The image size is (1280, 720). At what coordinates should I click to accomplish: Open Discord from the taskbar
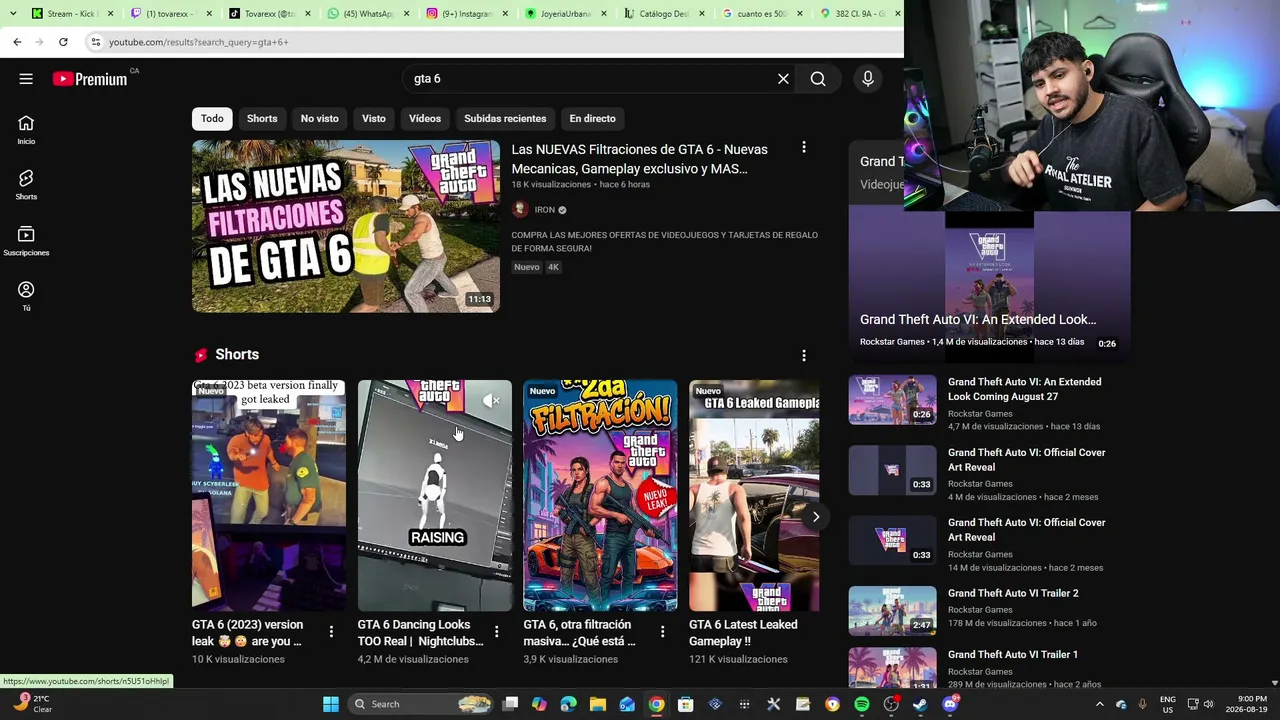click(950, 704)
